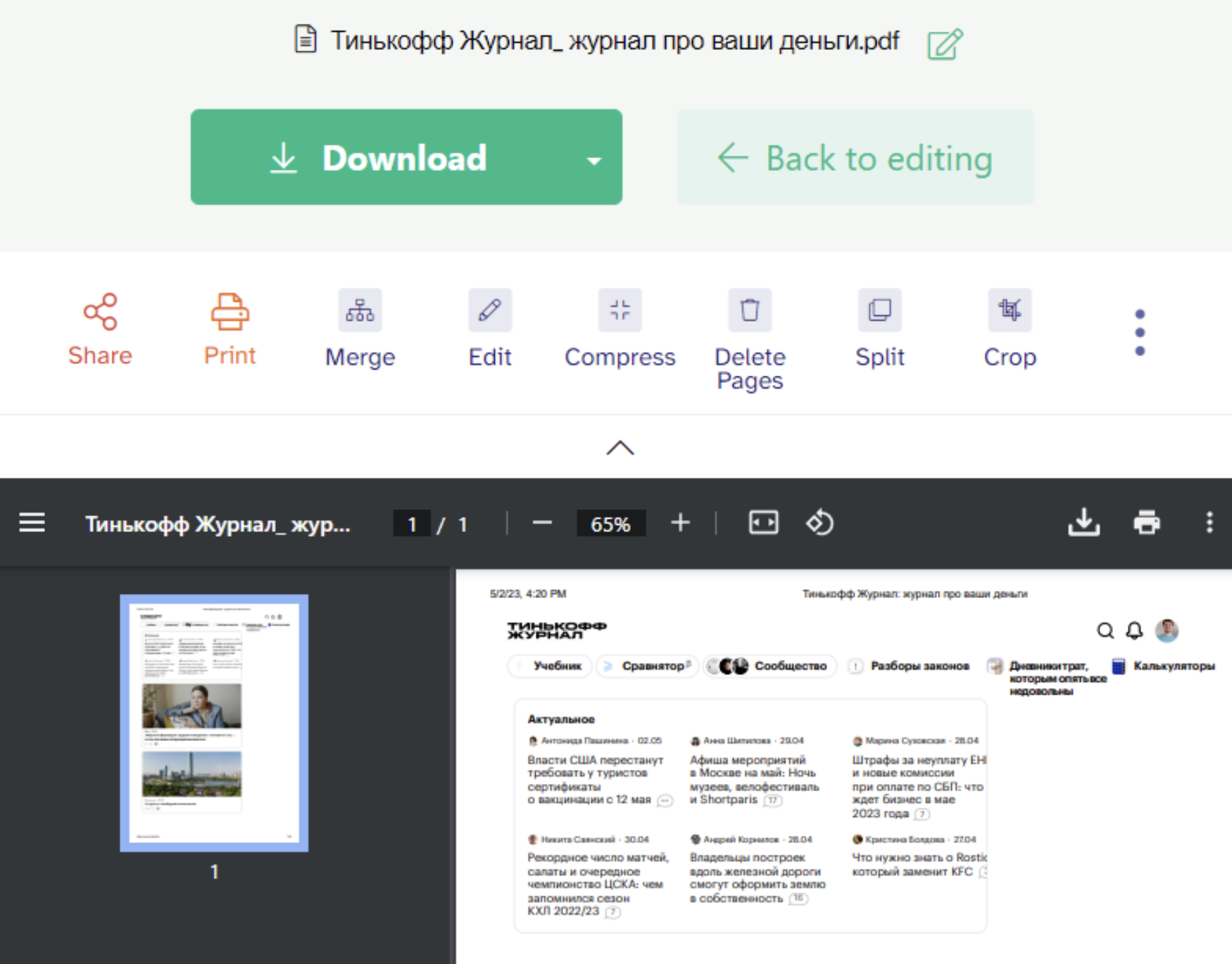The image size is (1232, 964).
Task: Open the Сообщество tab
Action: pos(770,666)
